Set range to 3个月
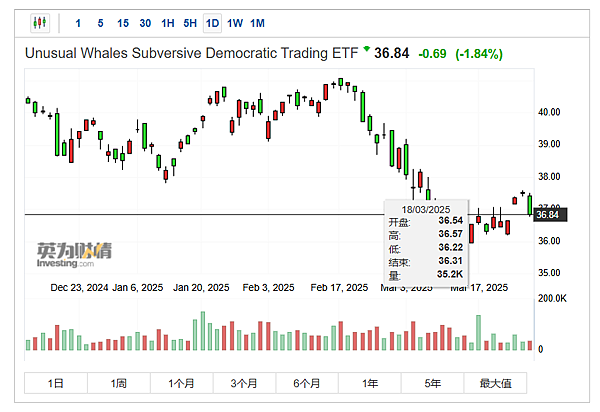600x412 pixels. coord(244,383)
